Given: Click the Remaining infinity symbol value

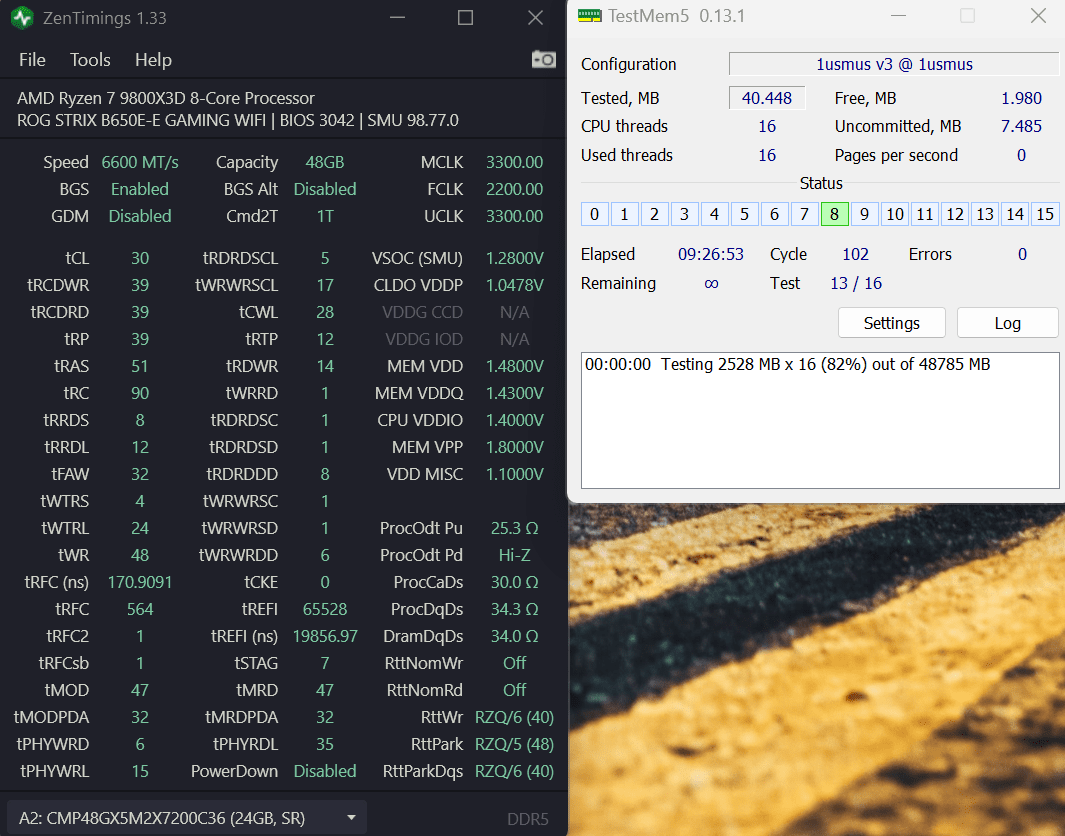Looking at the screenshot, I should pos(710,284).
